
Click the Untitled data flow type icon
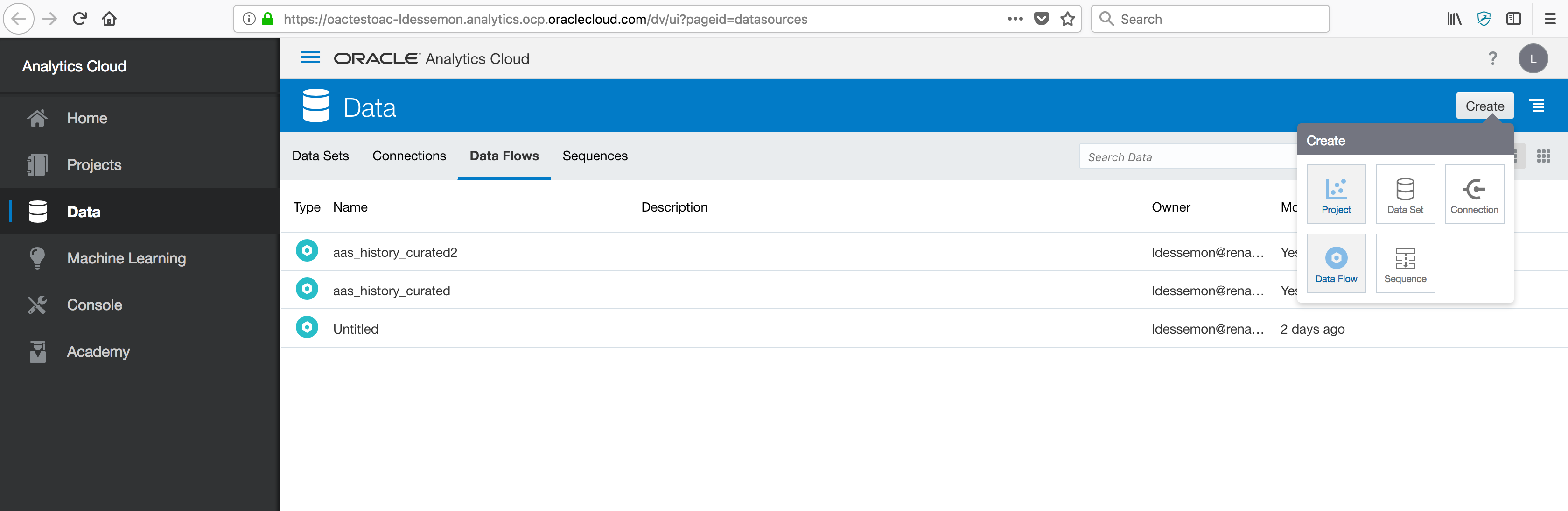(x=307, y=327)
